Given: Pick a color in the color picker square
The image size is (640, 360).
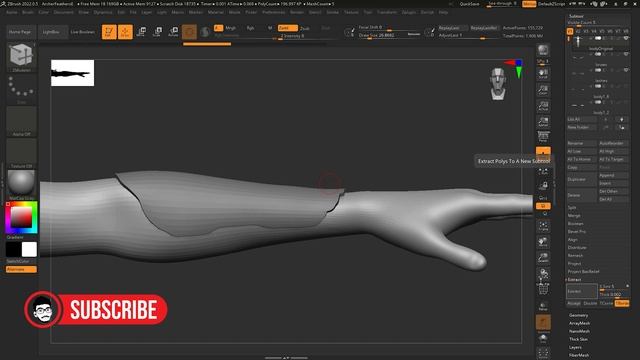Looking at the screenshot, I should click(x=21, y=217).
